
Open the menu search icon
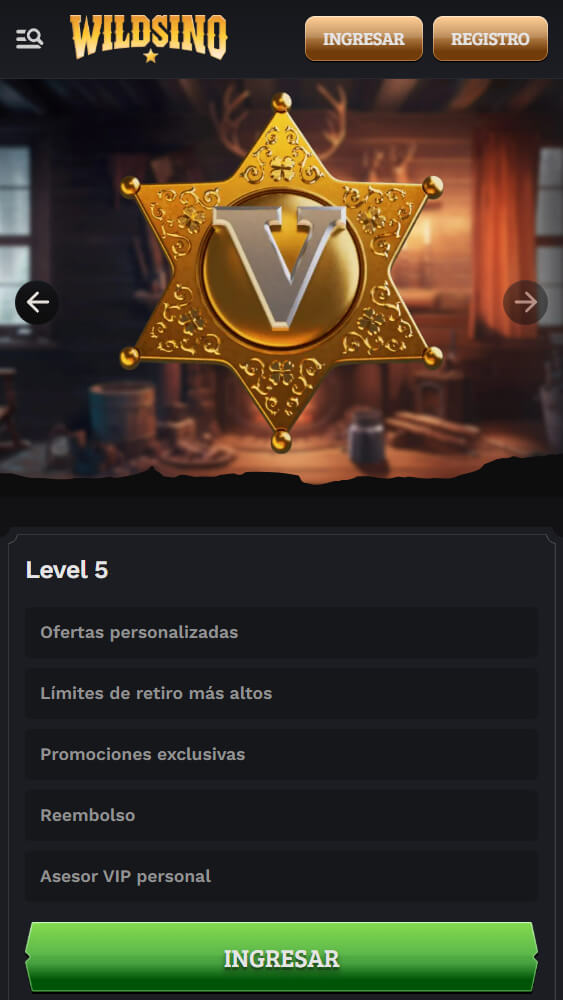(x=29, y=39)
